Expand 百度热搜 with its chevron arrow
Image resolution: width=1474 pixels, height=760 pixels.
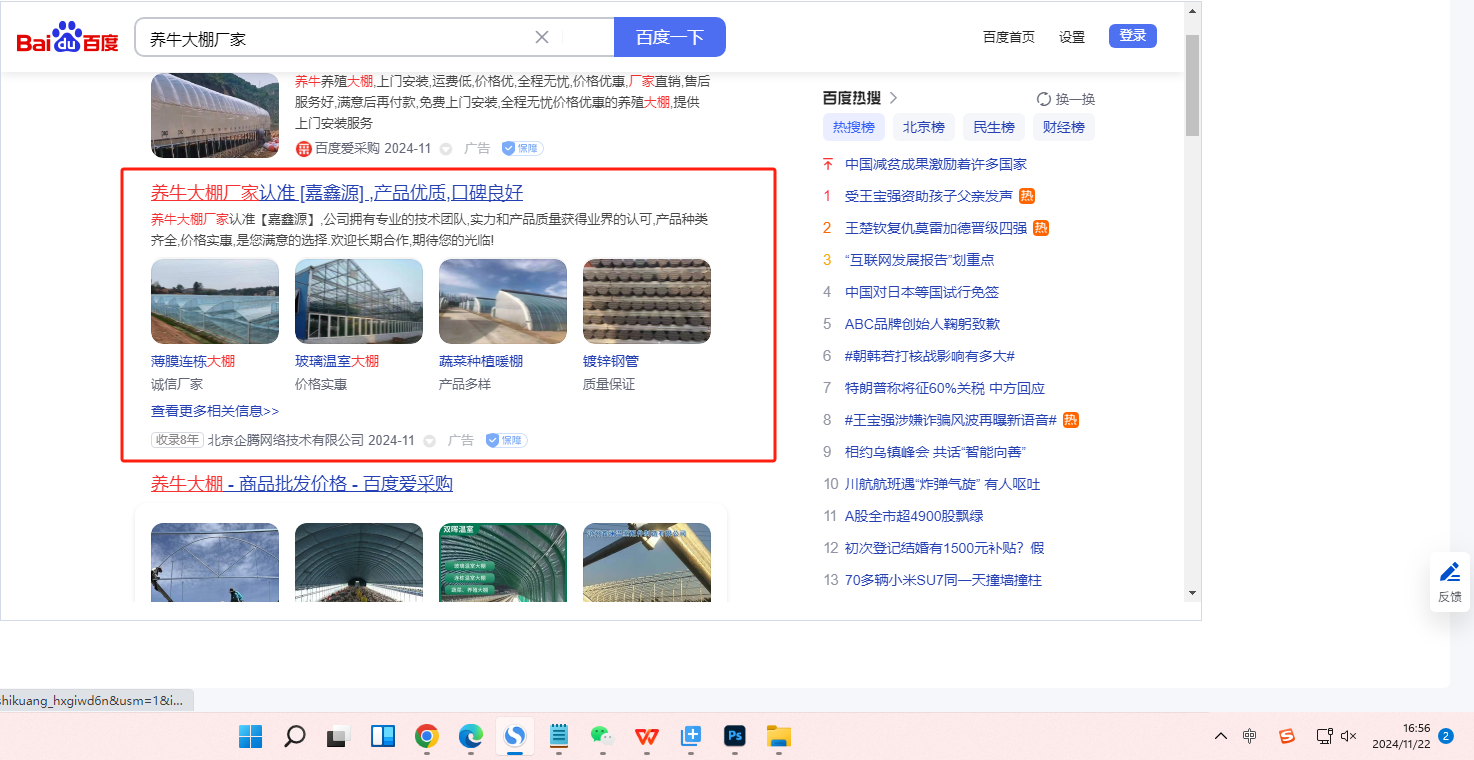pos(894,98)
